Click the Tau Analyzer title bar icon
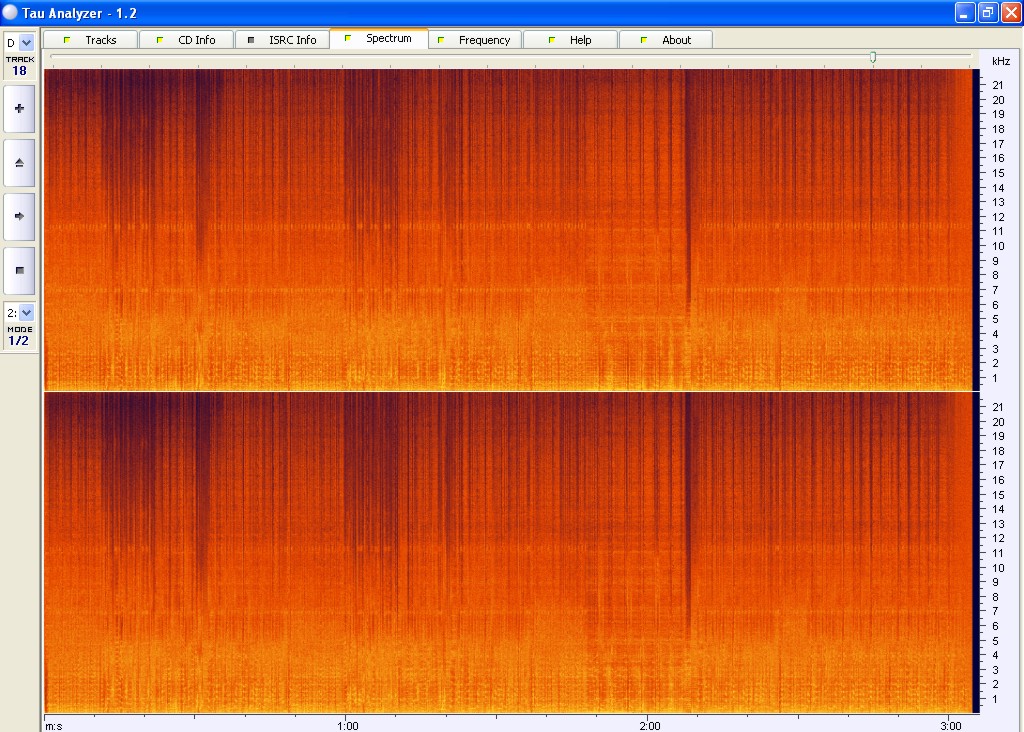 [11, 12]
